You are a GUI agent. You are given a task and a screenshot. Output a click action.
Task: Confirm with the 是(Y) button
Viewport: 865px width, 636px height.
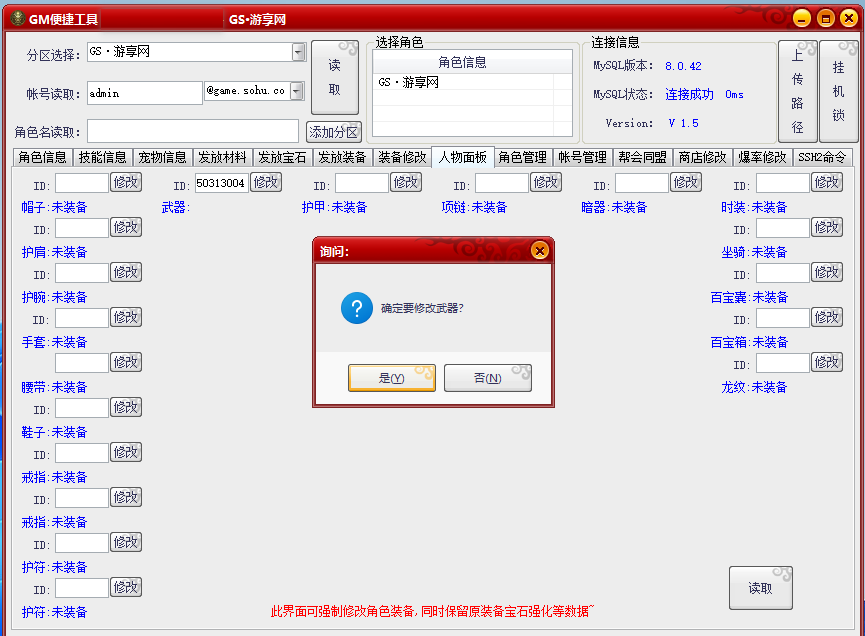point(391,378)
